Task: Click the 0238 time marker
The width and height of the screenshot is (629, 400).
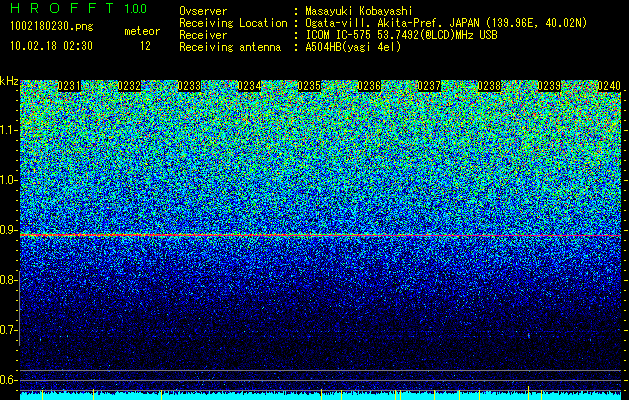Action: pos(489,86)
